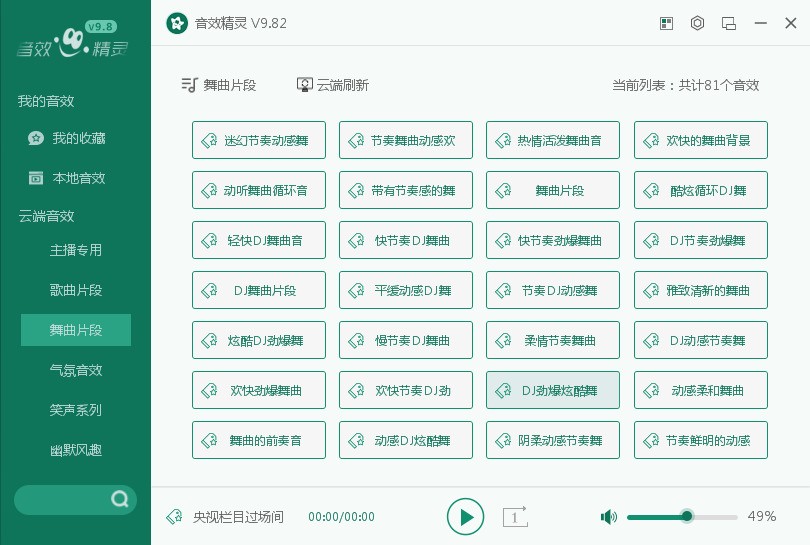The image size is (810, 545).
Task: Select the 笑声系列 category
Action: pos(75,410)
